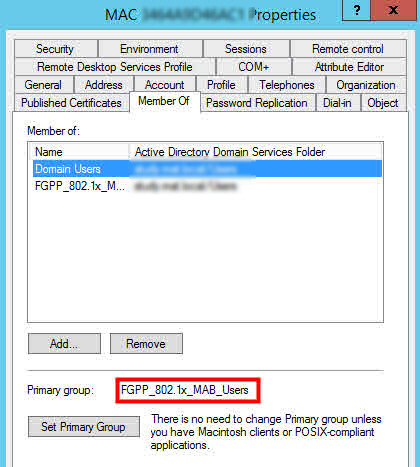The image size is (420, 467).
Task: Click Active Directory Domain Services Folder header
Action: coord(256,152)
